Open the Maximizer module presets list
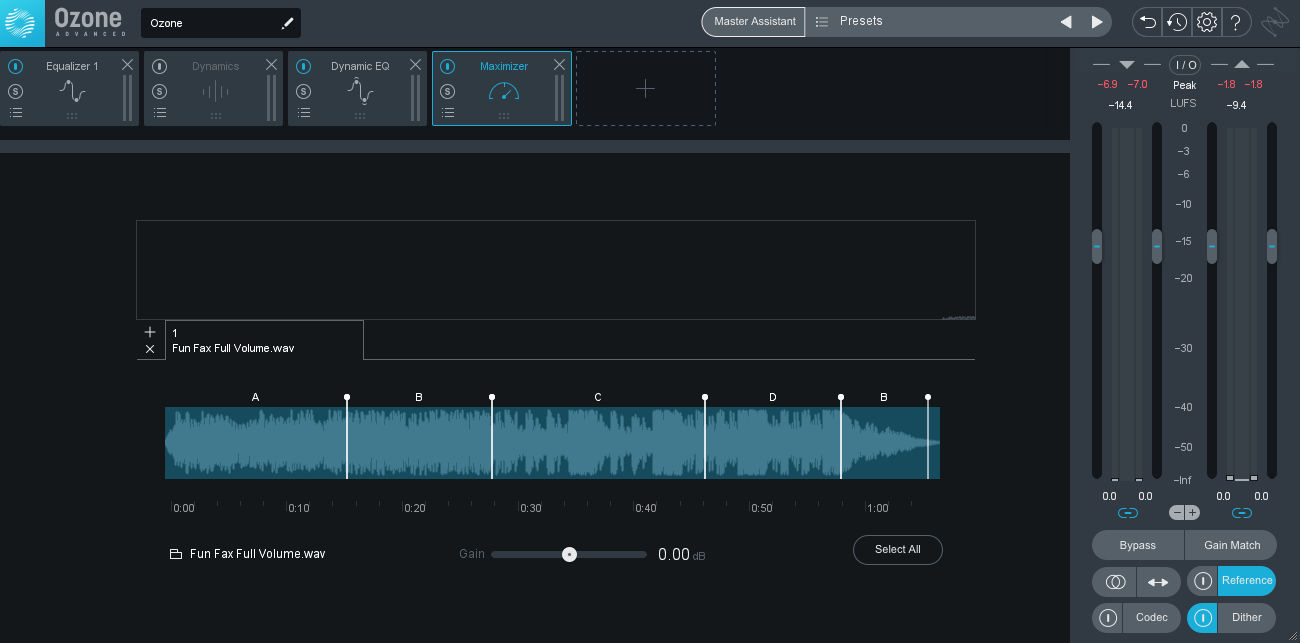Image resolution: width=1302 pixels, height=643 pixels. click(x=448, y=113)
